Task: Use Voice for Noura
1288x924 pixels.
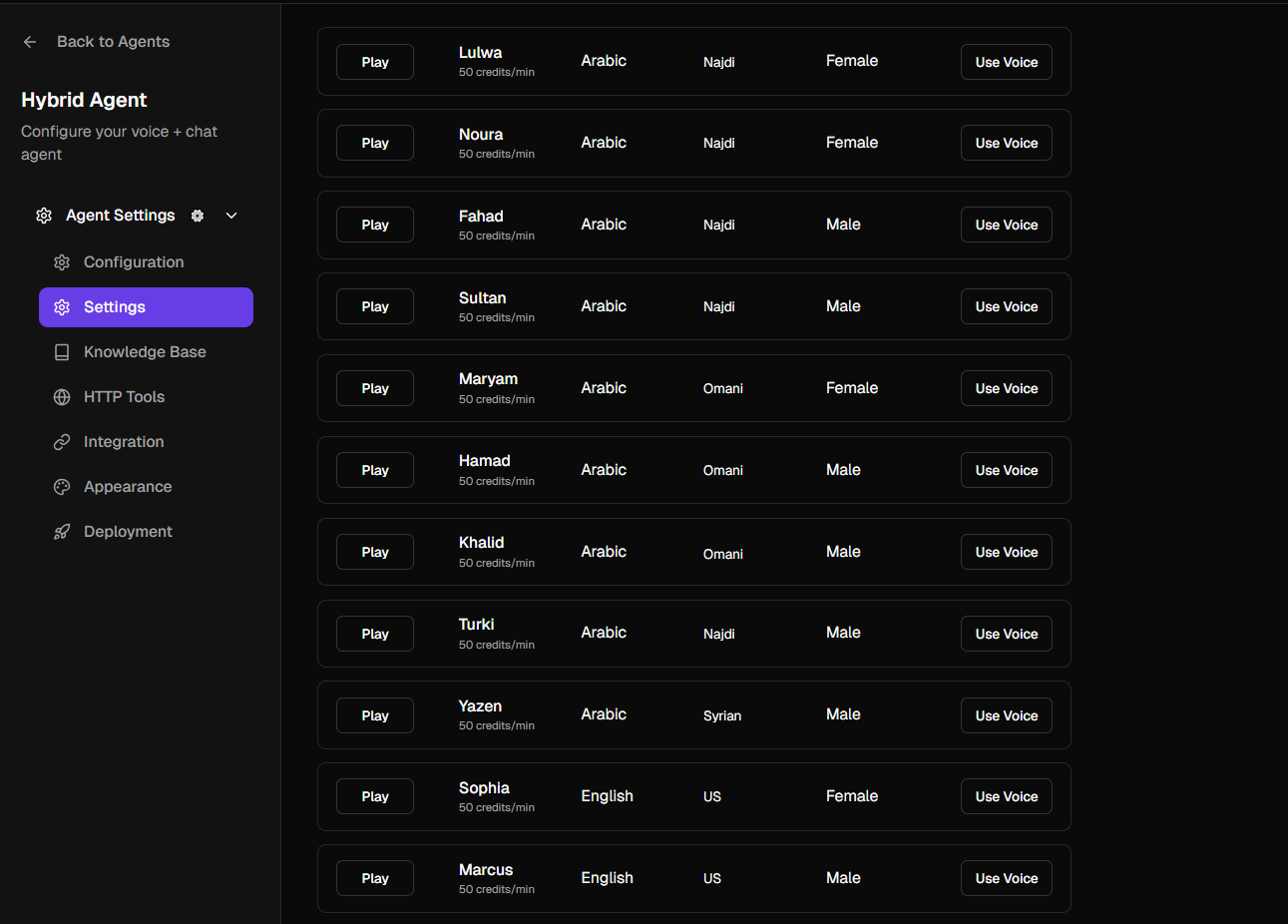Action: [x=1006, y=143]
